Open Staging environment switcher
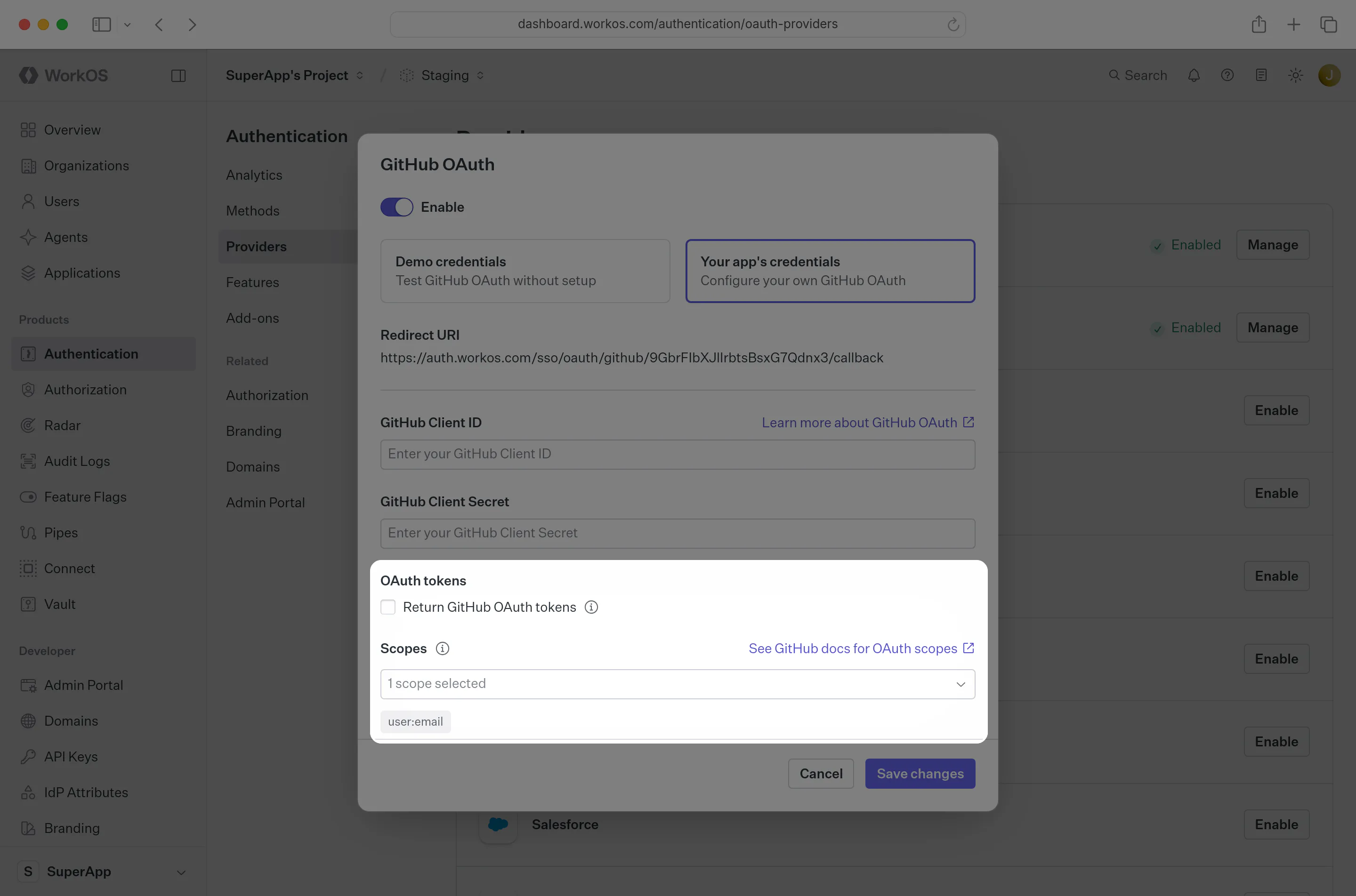 point(443,75)
